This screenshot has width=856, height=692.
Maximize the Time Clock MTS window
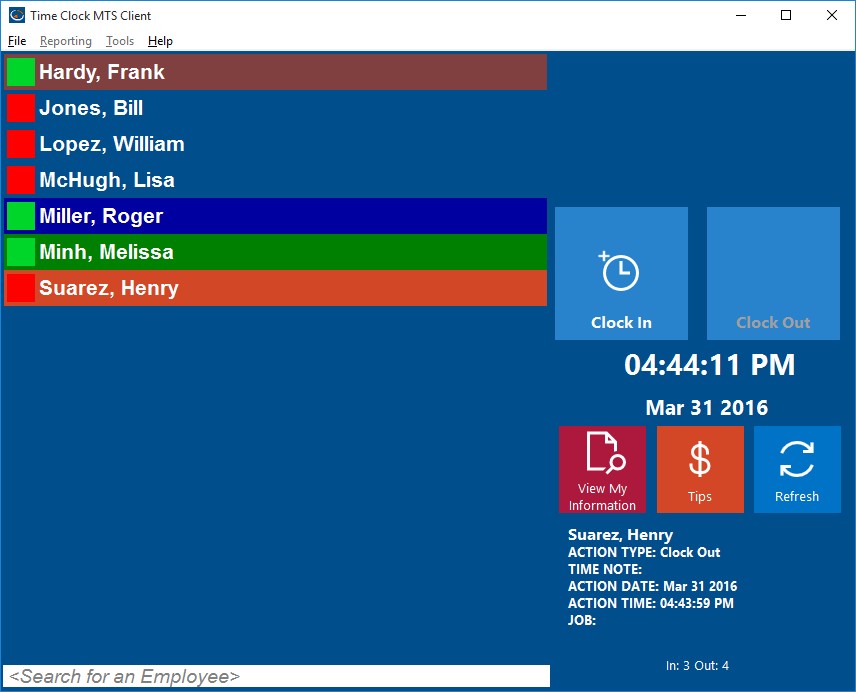point(786,15)
